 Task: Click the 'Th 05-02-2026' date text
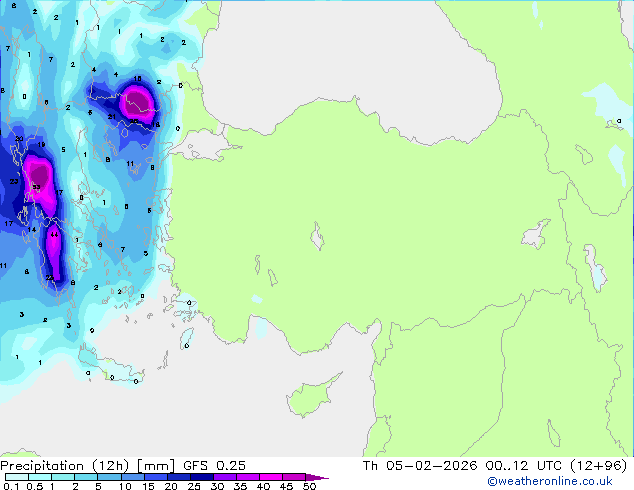(420, 466)
